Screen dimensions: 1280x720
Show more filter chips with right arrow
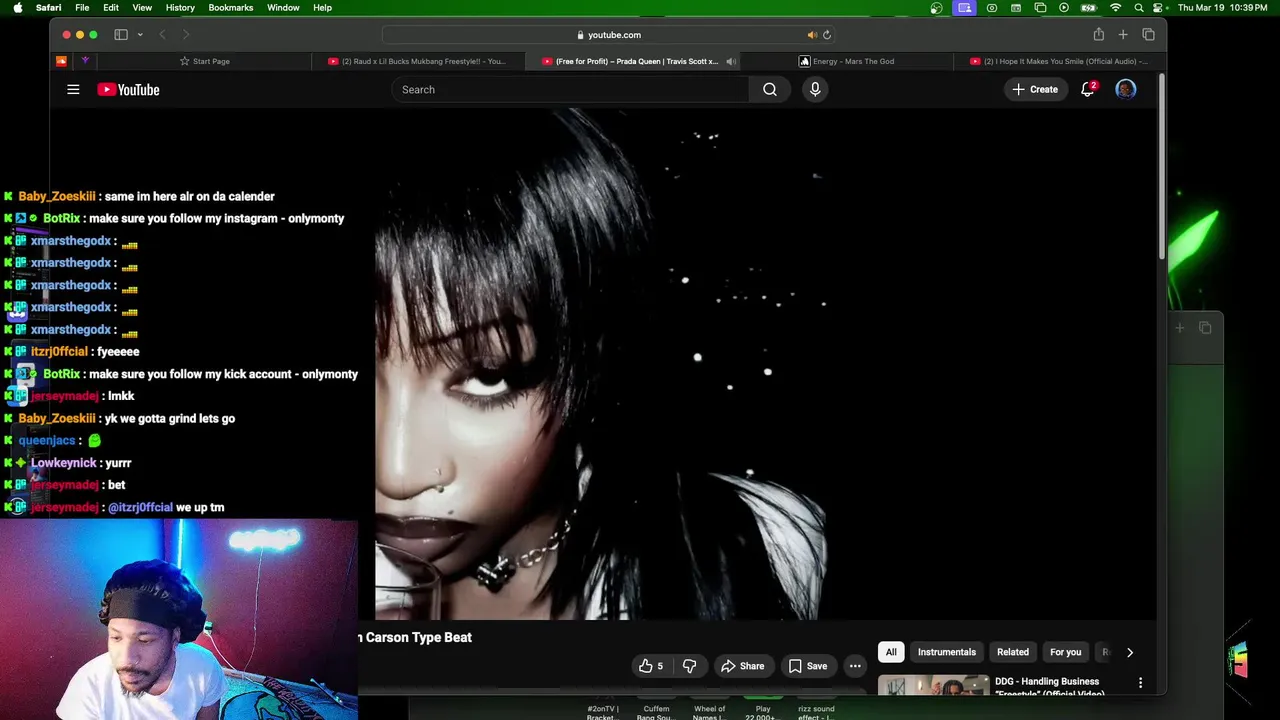pos(1130,652)
